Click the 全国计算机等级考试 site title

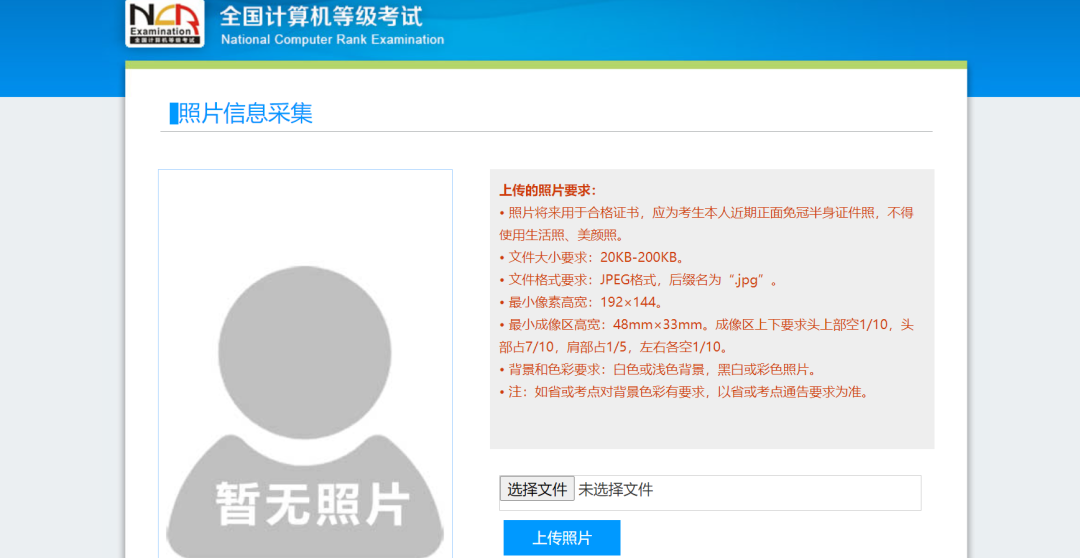(321, 17)
